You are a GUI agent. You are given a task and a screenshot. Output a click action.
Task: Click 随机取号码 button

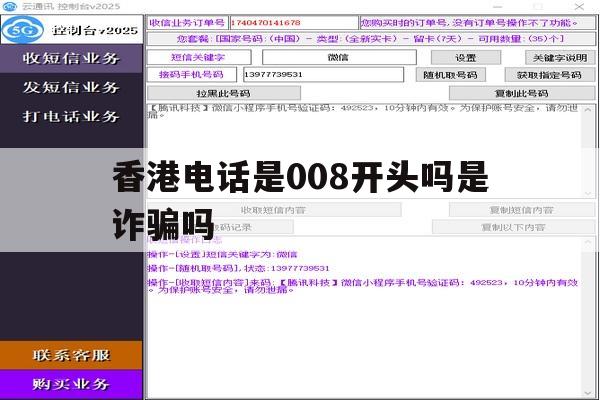[x=451, y=75]
